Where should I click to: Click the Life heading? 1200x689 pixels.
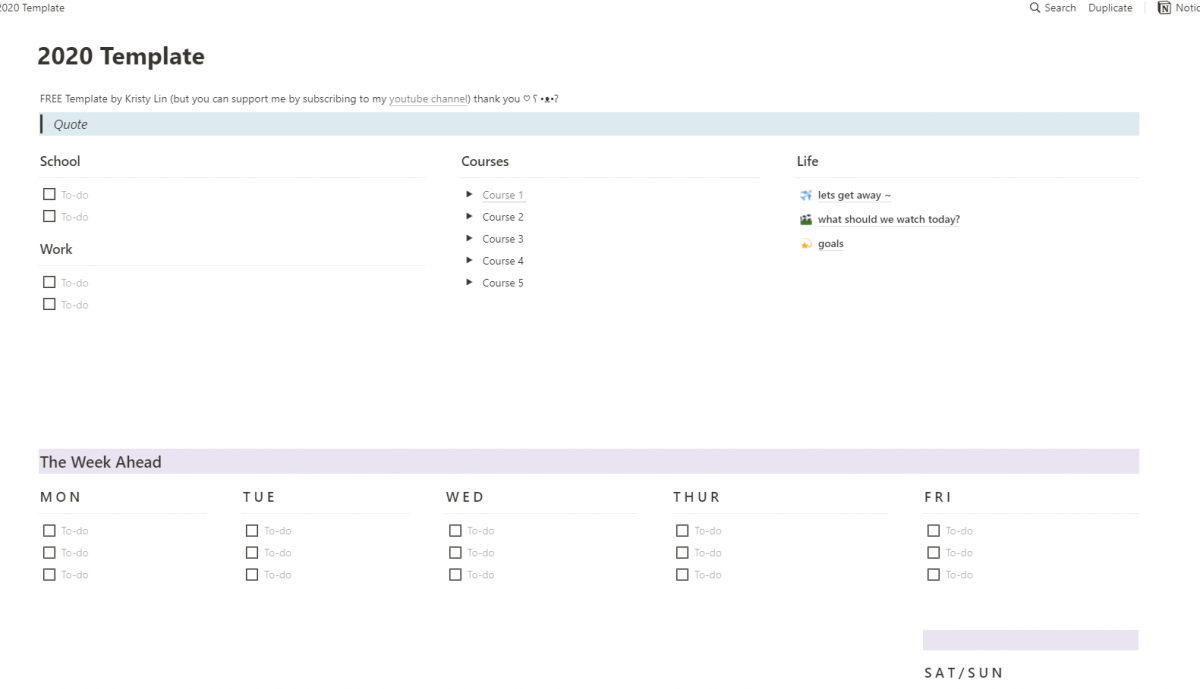coord(808,161)
